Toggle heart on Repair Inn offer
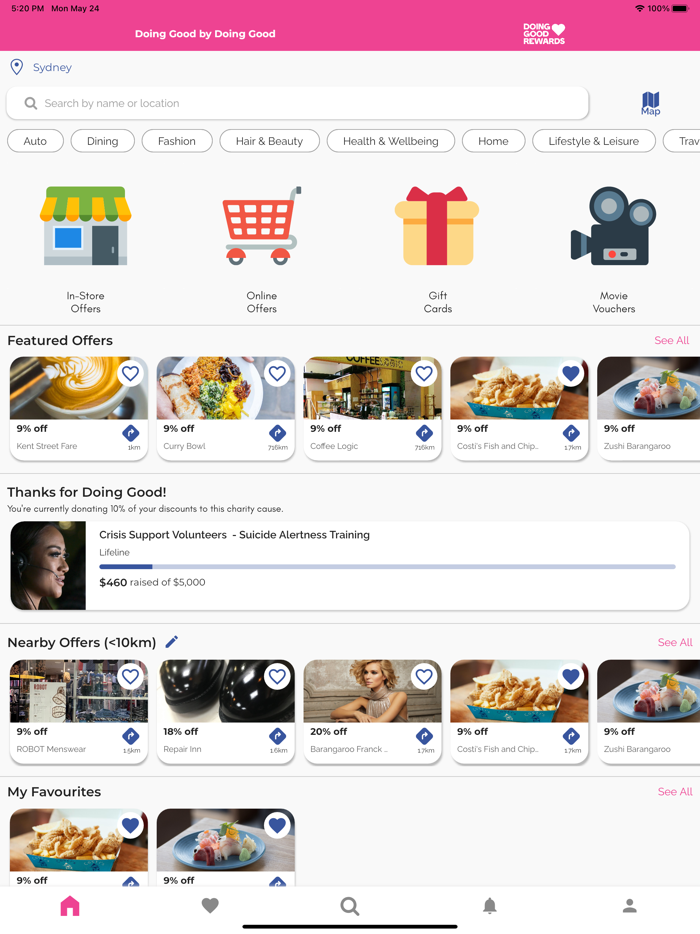 coord(277,677)
